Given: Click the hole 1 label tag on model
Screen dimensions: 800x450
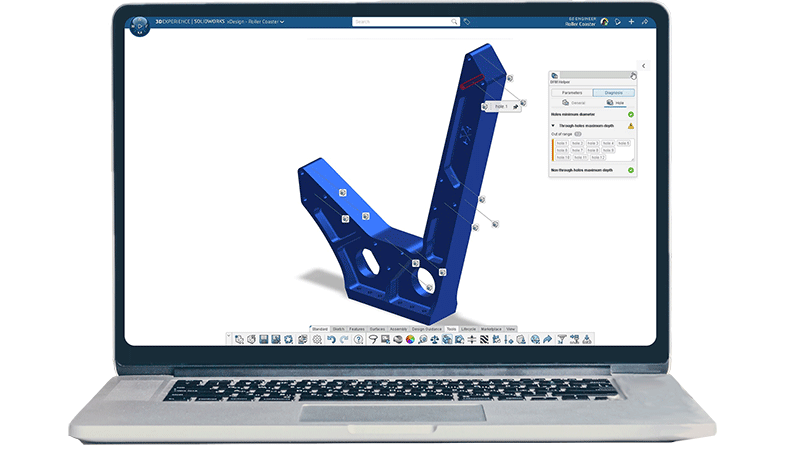Looking at the screenshot, I should pyautogui.click(x=502, y=107).
